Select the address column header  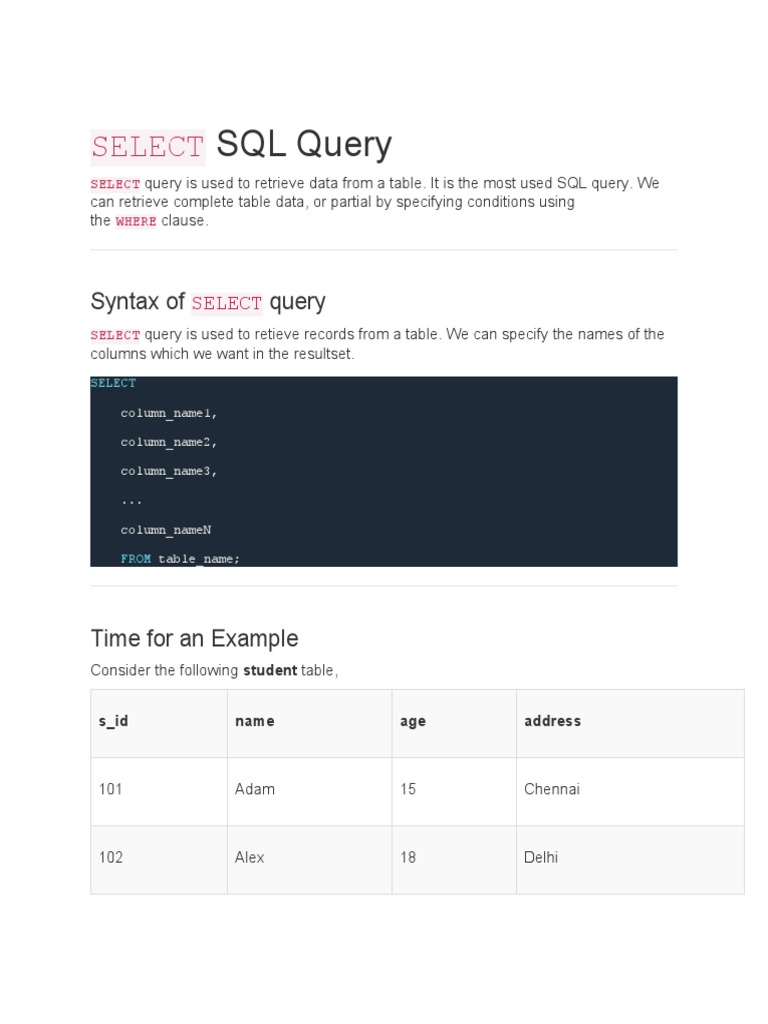click(x=552, y=721)
